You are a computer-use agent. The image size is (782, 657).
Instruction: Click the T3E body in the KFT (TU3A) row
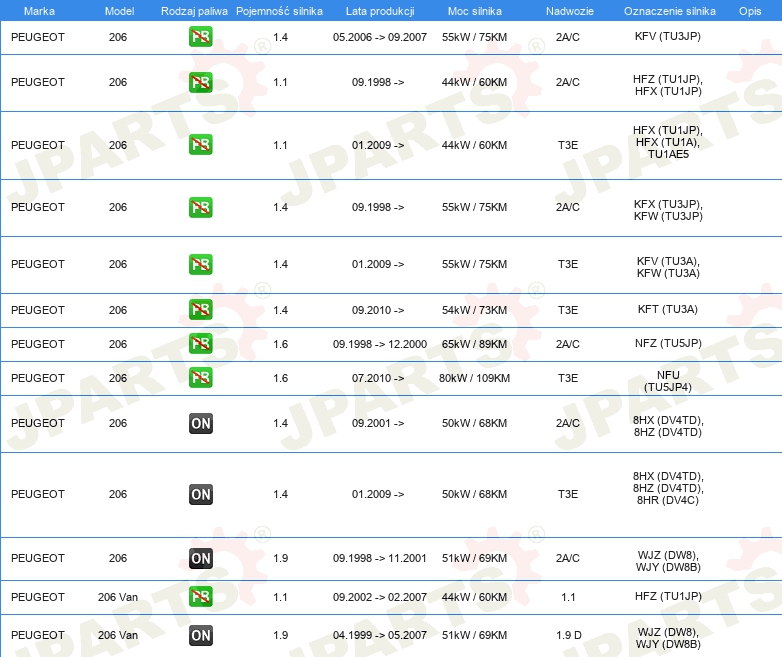[568, 310]
